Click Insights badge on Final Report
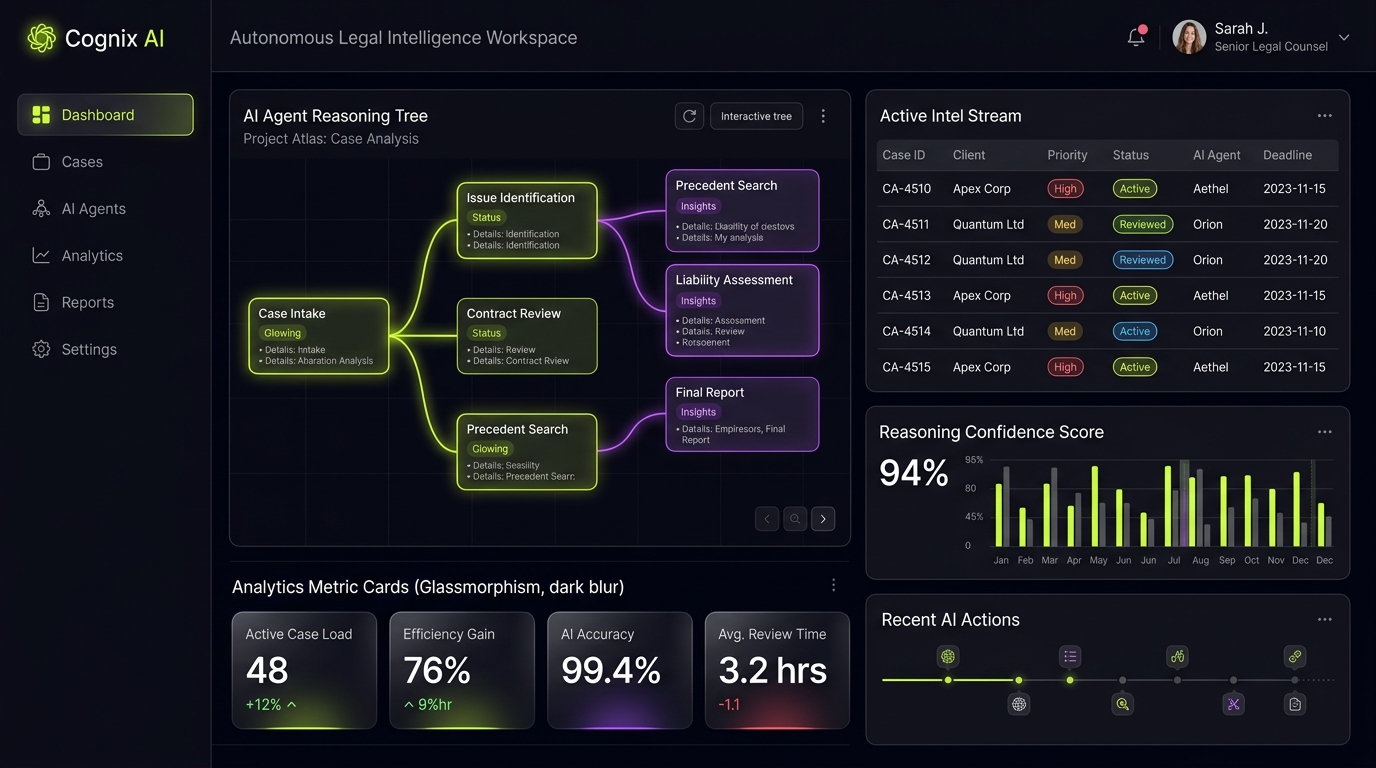Viewport: 1376px width, 768px height. point(698,412)
